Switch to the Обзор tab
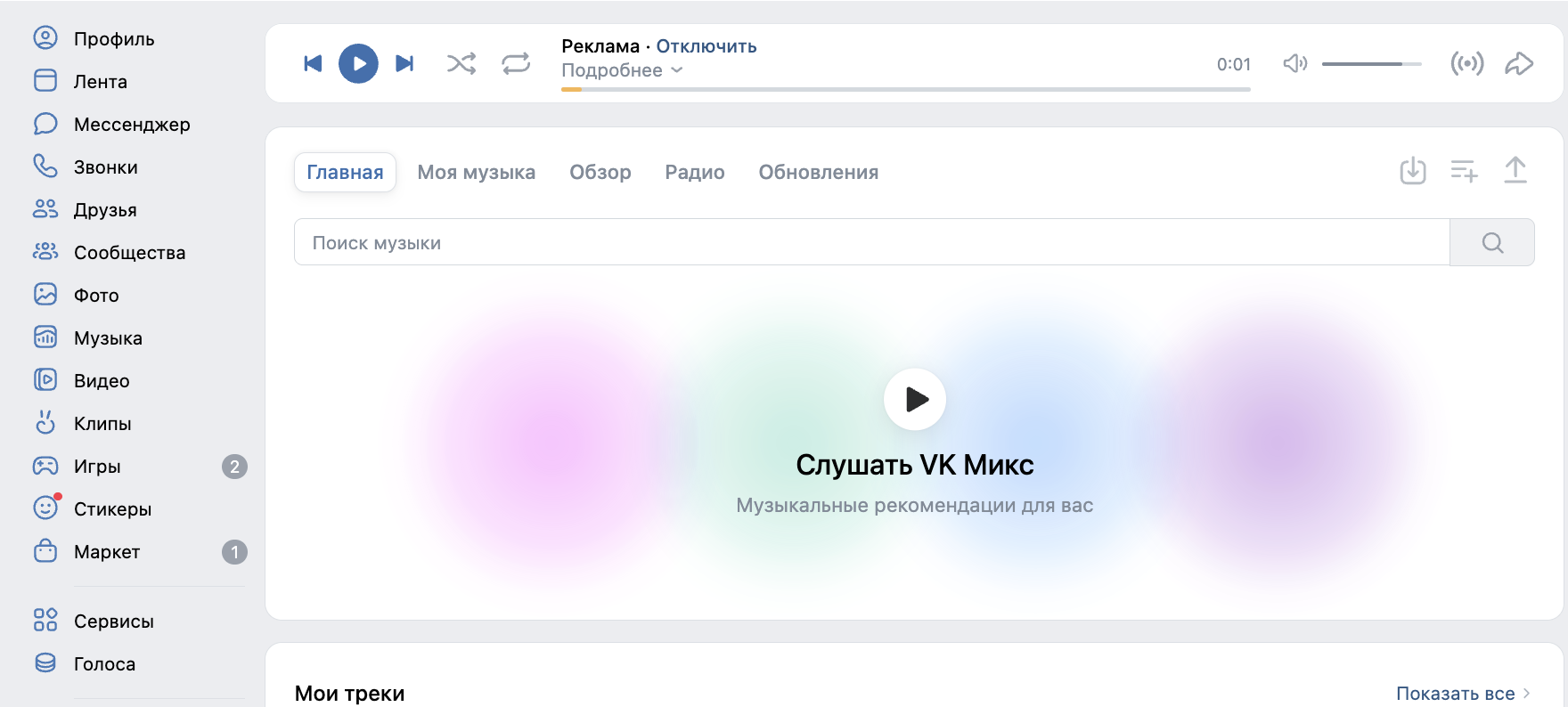 click(x=600, y=172)
